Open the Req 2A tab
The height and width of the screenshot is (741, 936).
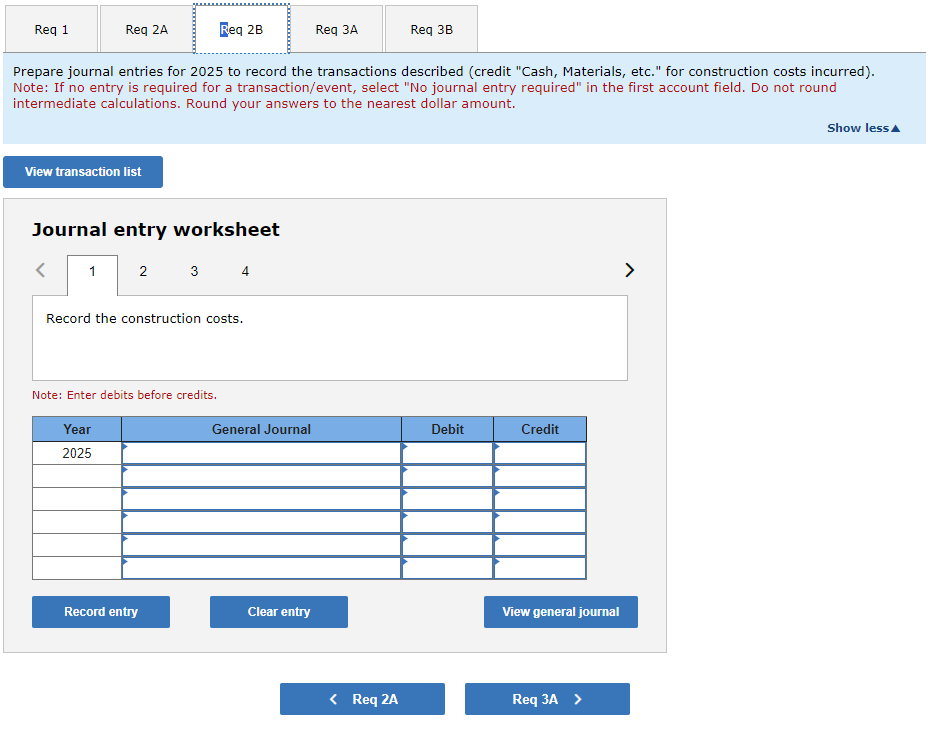click(x=146, y=29)
